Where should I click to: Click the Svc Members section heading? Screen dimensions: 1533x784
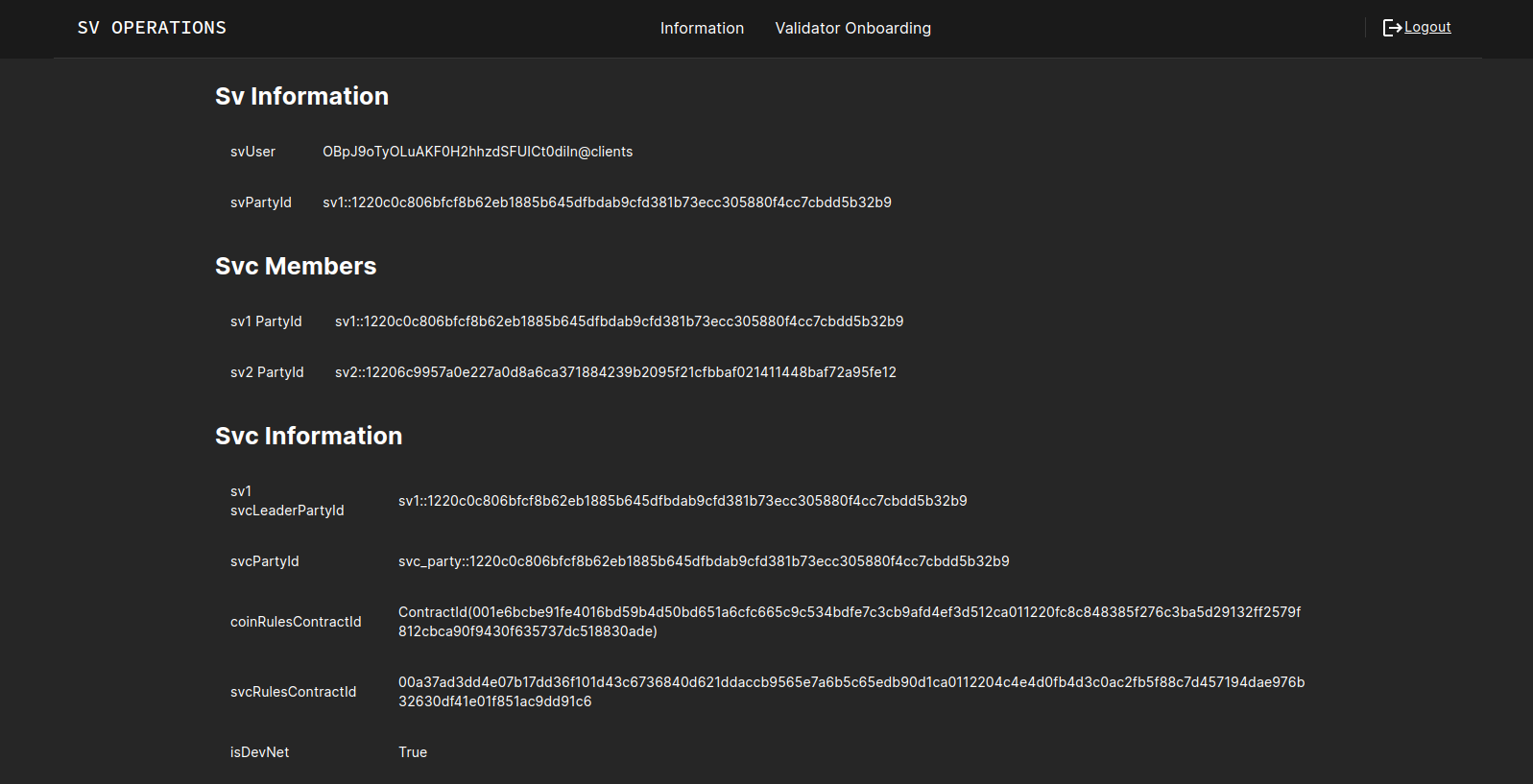pyautogui.click(x=296, y=266)
